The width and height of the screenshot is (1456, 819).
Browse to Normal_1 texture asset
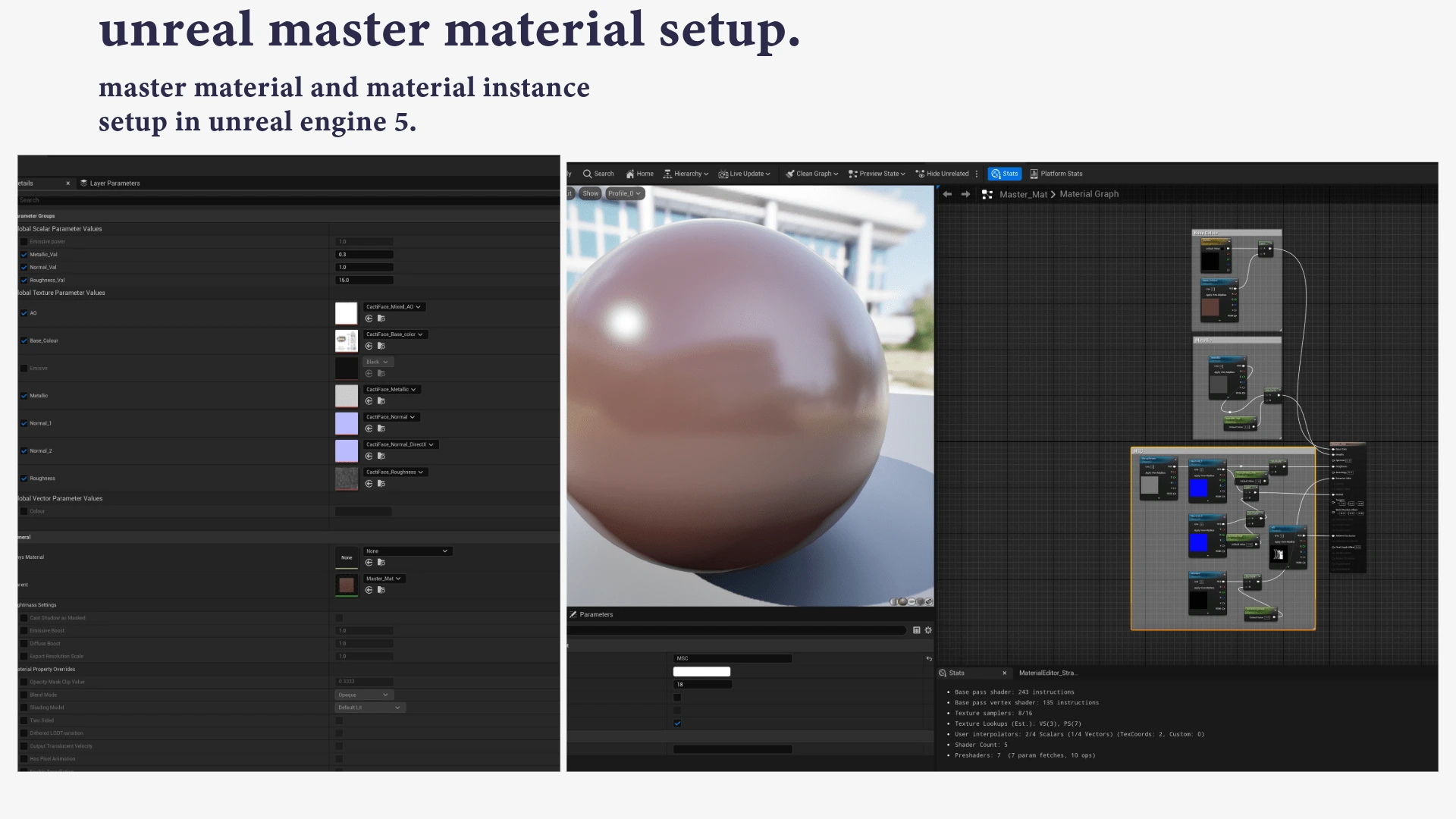coord(381,428)
